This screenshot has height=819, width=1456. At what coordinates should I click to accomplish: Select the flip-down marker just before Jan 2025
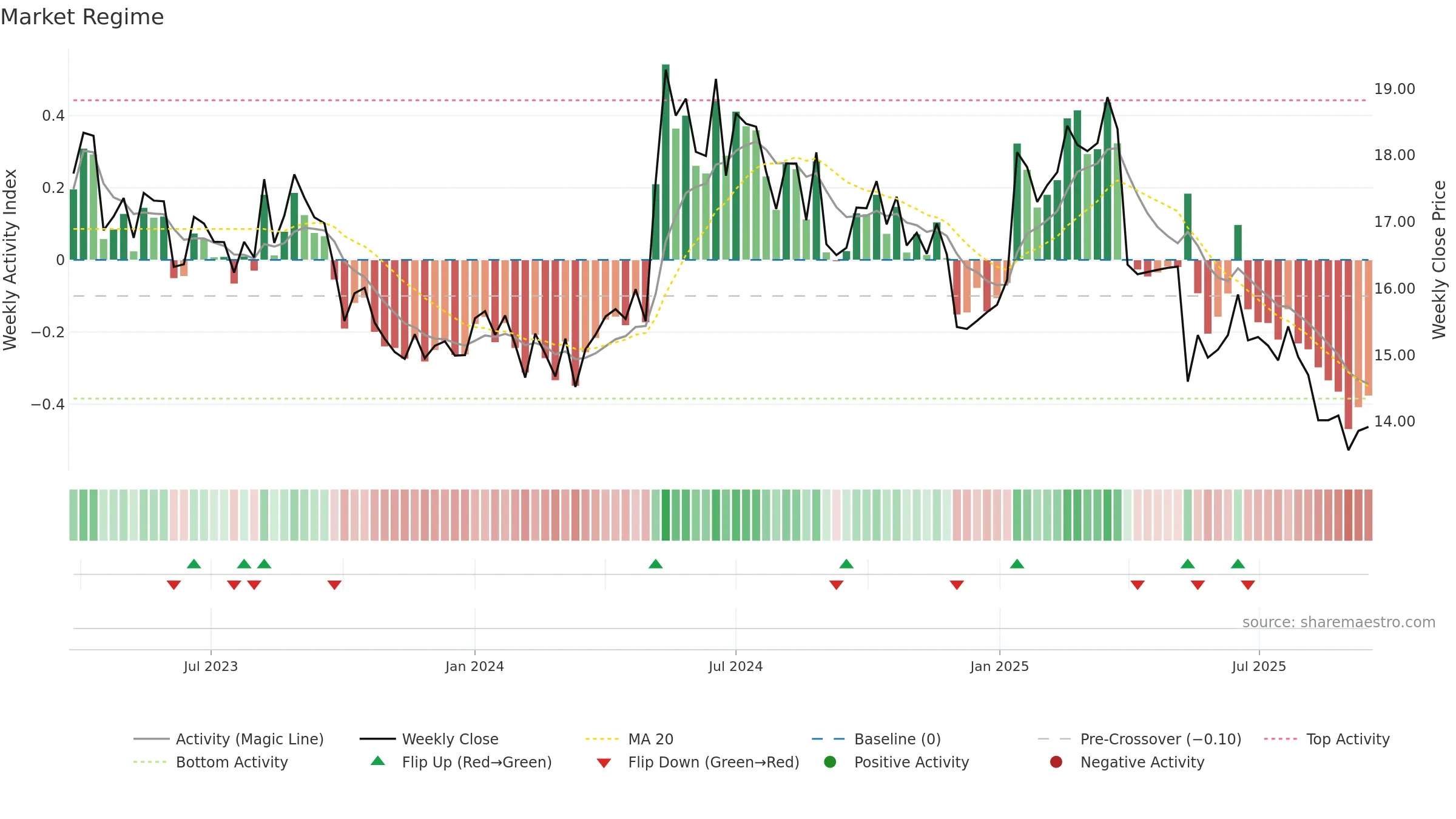[957, 585]
